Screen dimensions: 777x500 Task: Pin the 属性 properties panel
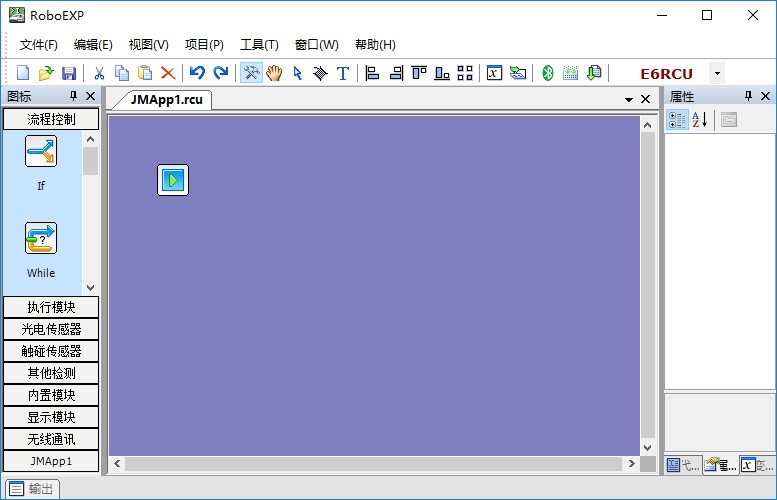pos(748,96)
